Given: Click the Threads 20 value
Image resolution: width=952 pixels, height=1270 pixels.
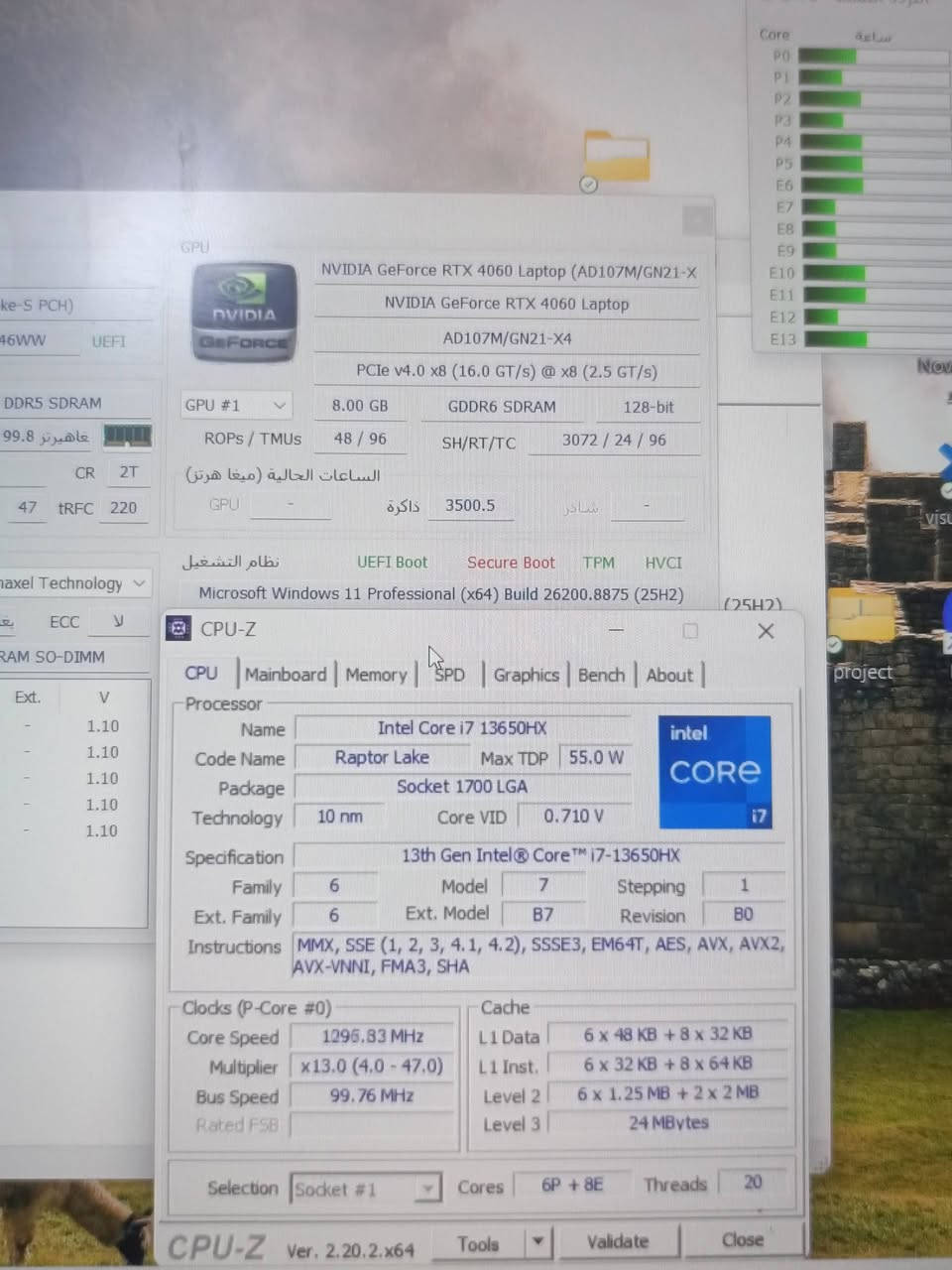Looking at the screenshot, I should 753,1182.
